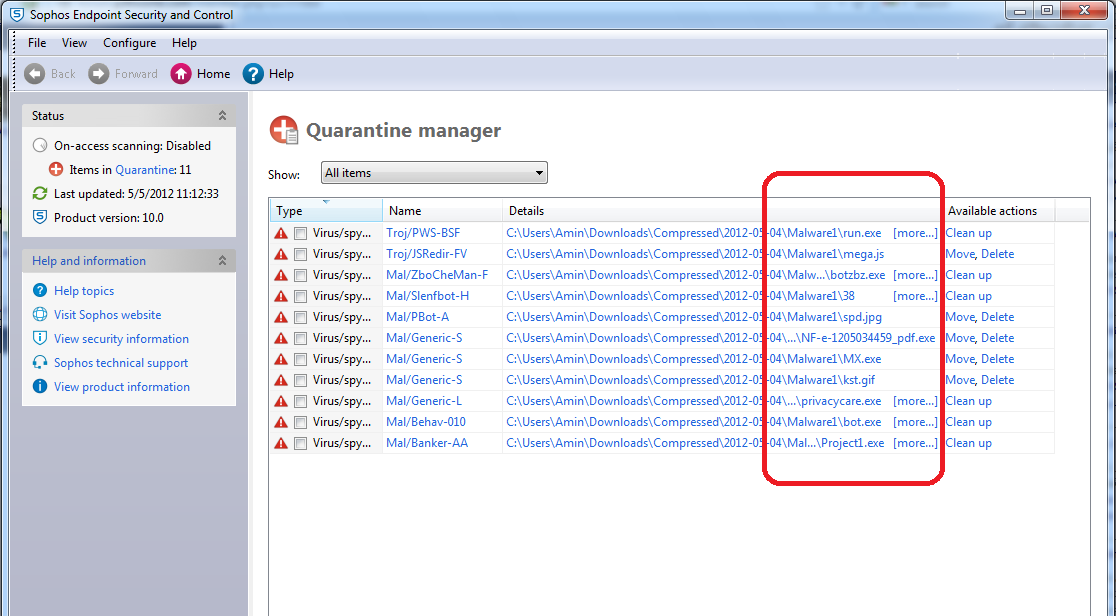Screen dimensions: 1116x616
Task: Open Sophos technical support link
Action: (121, 362)
